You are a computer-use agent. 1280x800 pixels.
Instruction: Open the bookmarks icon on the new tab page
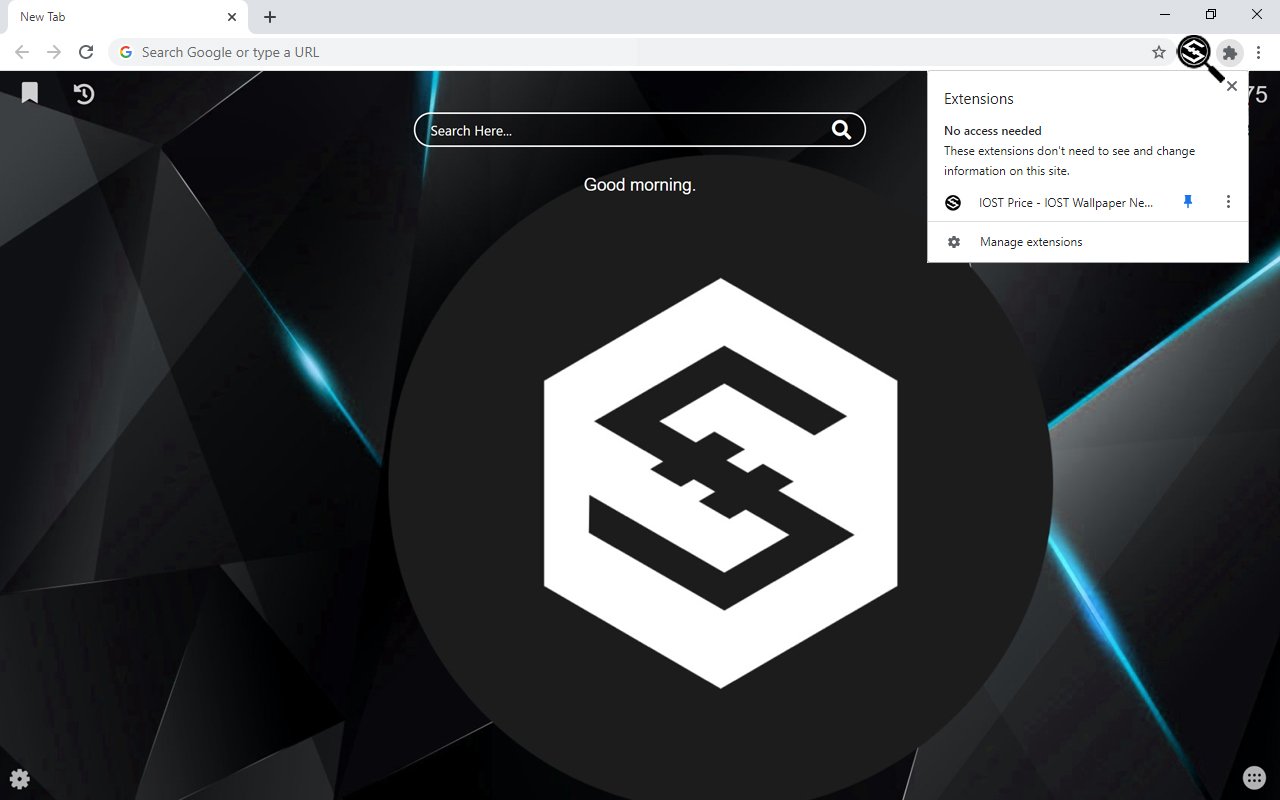point(30,93)
